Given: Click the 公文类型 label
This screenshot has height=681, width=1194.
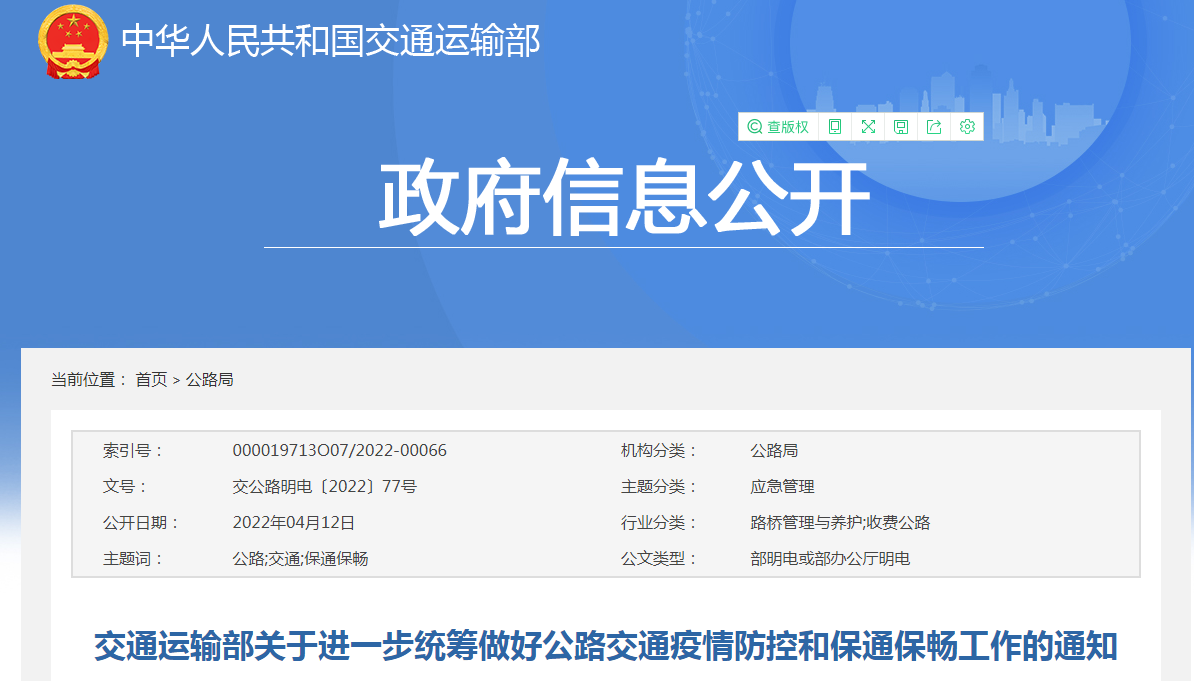Looking at the screenshot, I should [x=659, y=558].
